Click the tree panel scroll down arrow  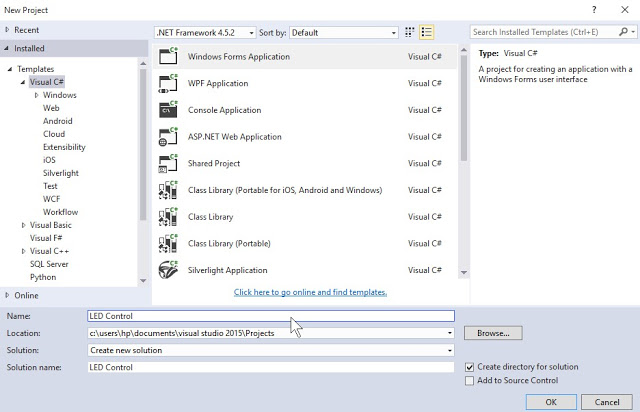(x=143, y=281)
